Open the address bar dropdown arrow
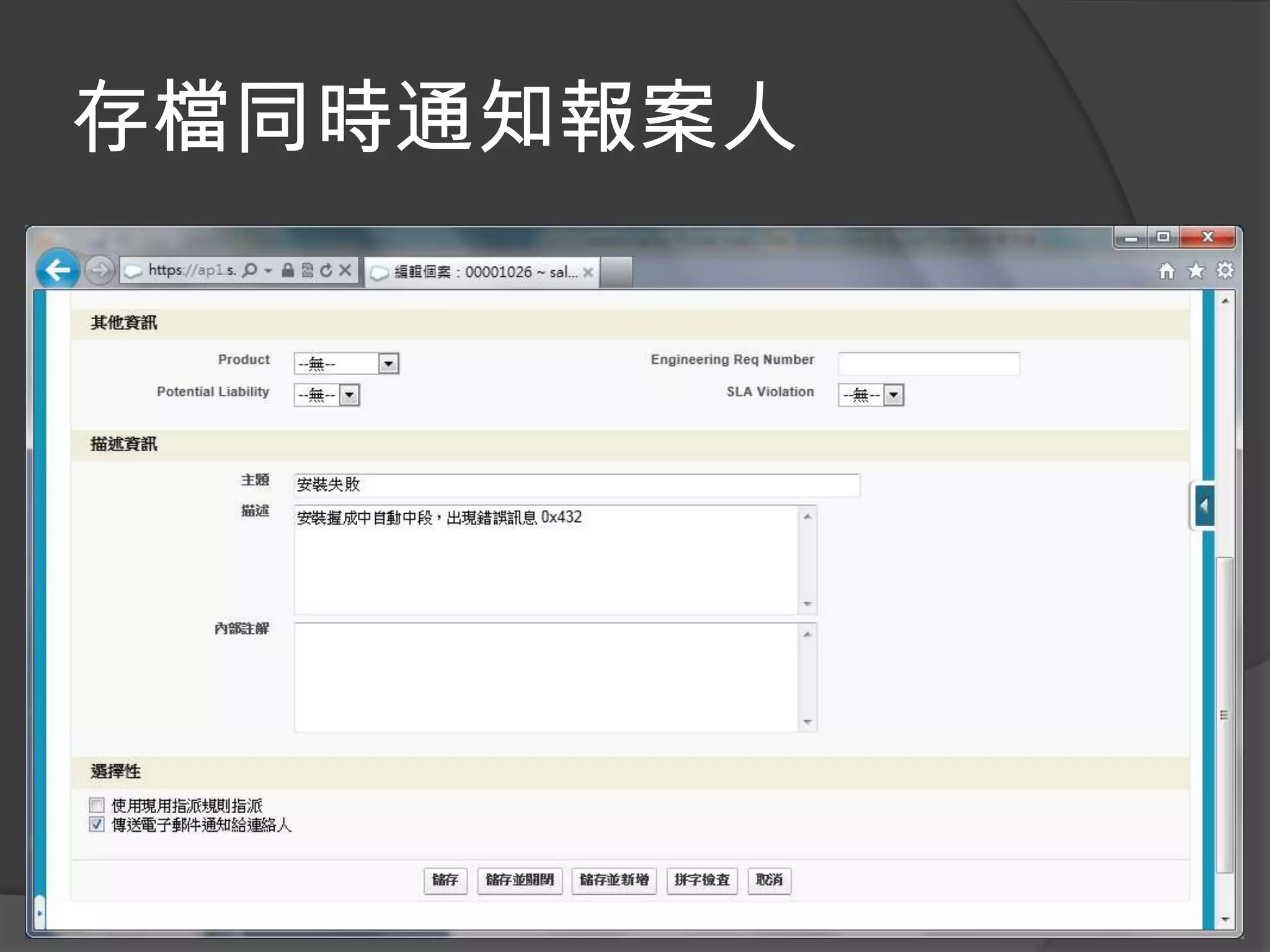Screen dimensions: 1270x952 click(x=268, y=270)
